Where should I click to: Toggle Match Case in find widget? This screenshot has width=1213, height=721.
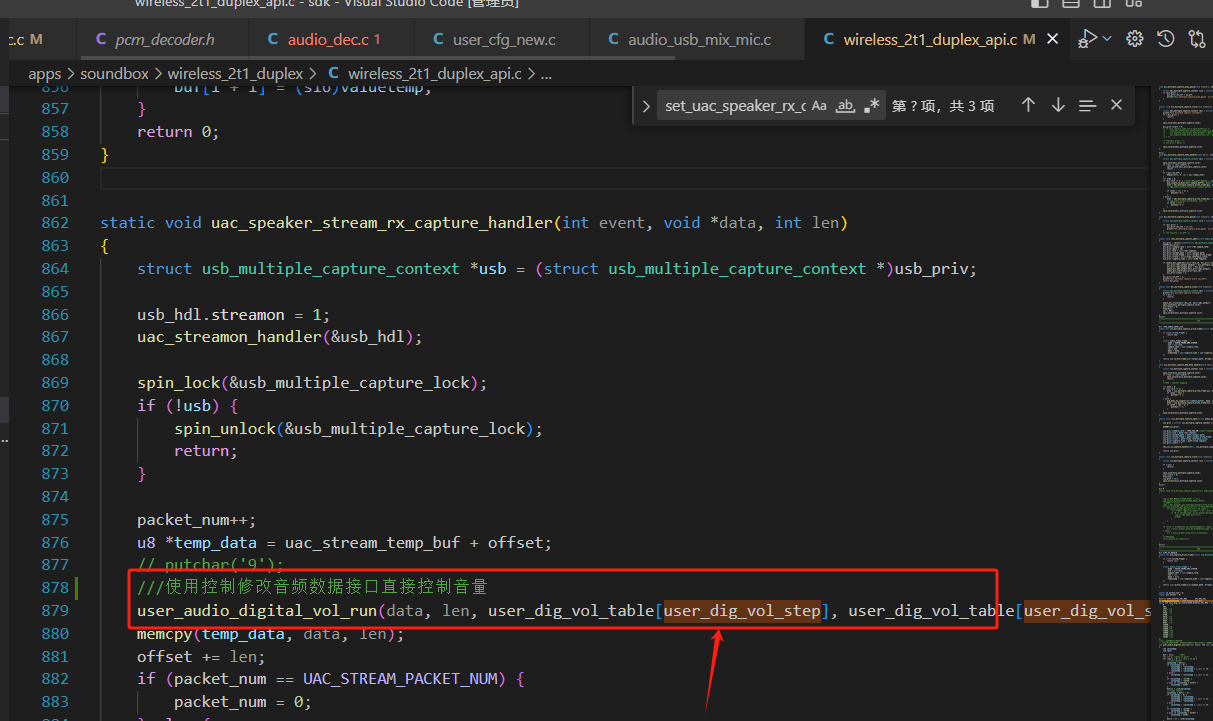click(x=819, y=105)
